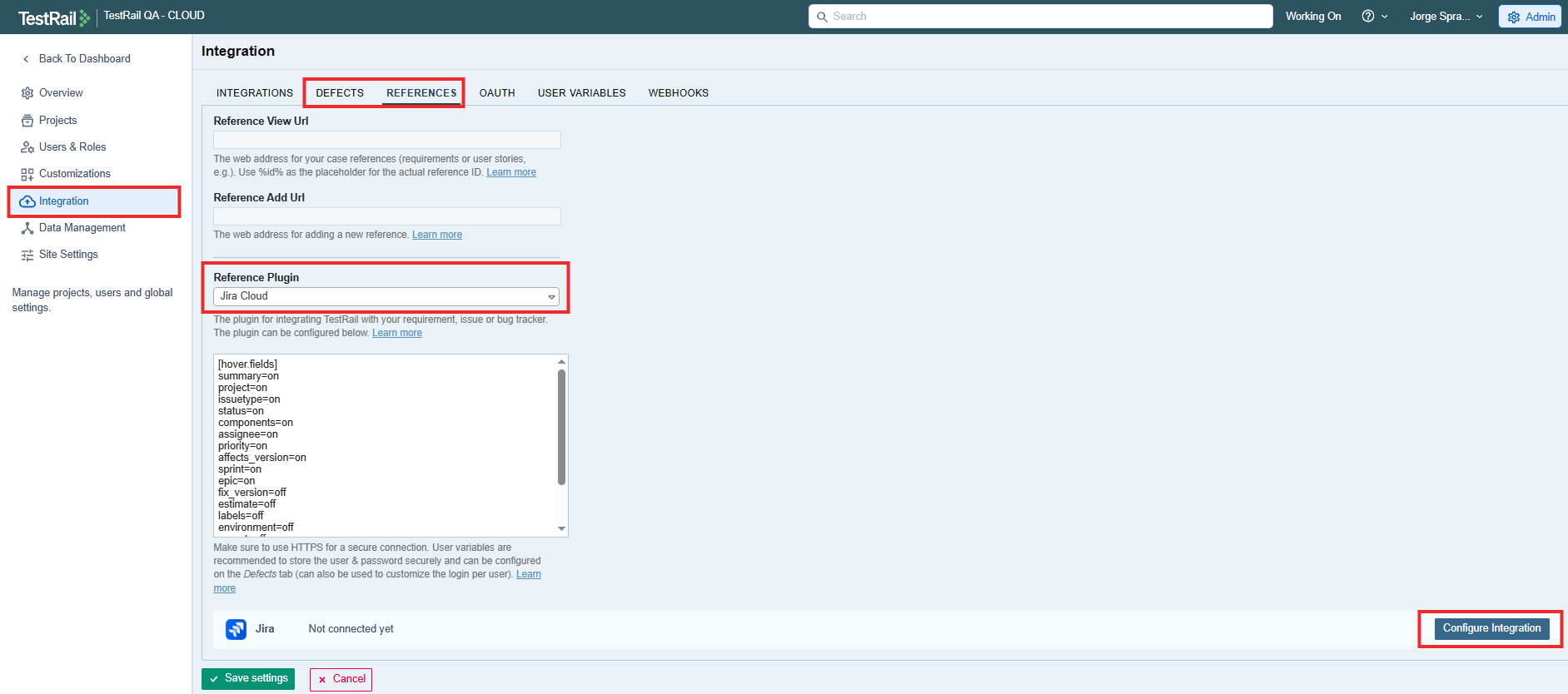Viewport: 1568px width, 694px height.
Task: Open Projects in the sidebar
Action: (57, 121)
